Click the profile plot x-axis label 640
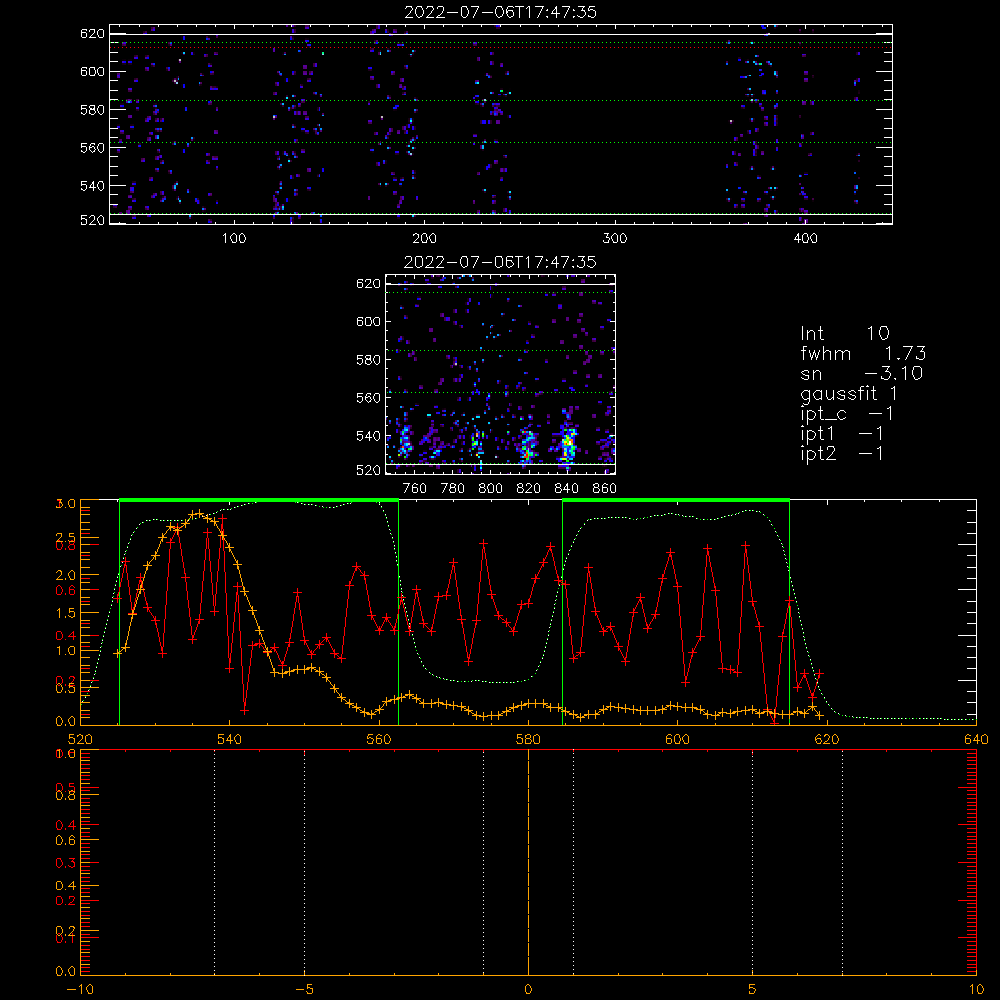 coord(976,740)
